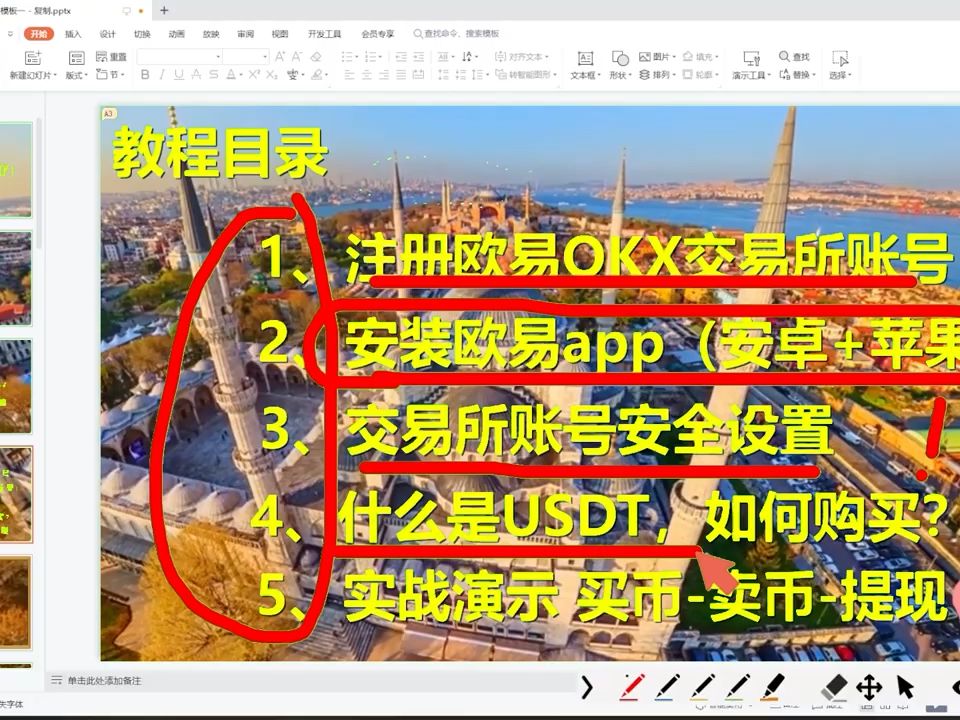Click the command search box
This screenshot has height=720, width=960.
(456, 34)
